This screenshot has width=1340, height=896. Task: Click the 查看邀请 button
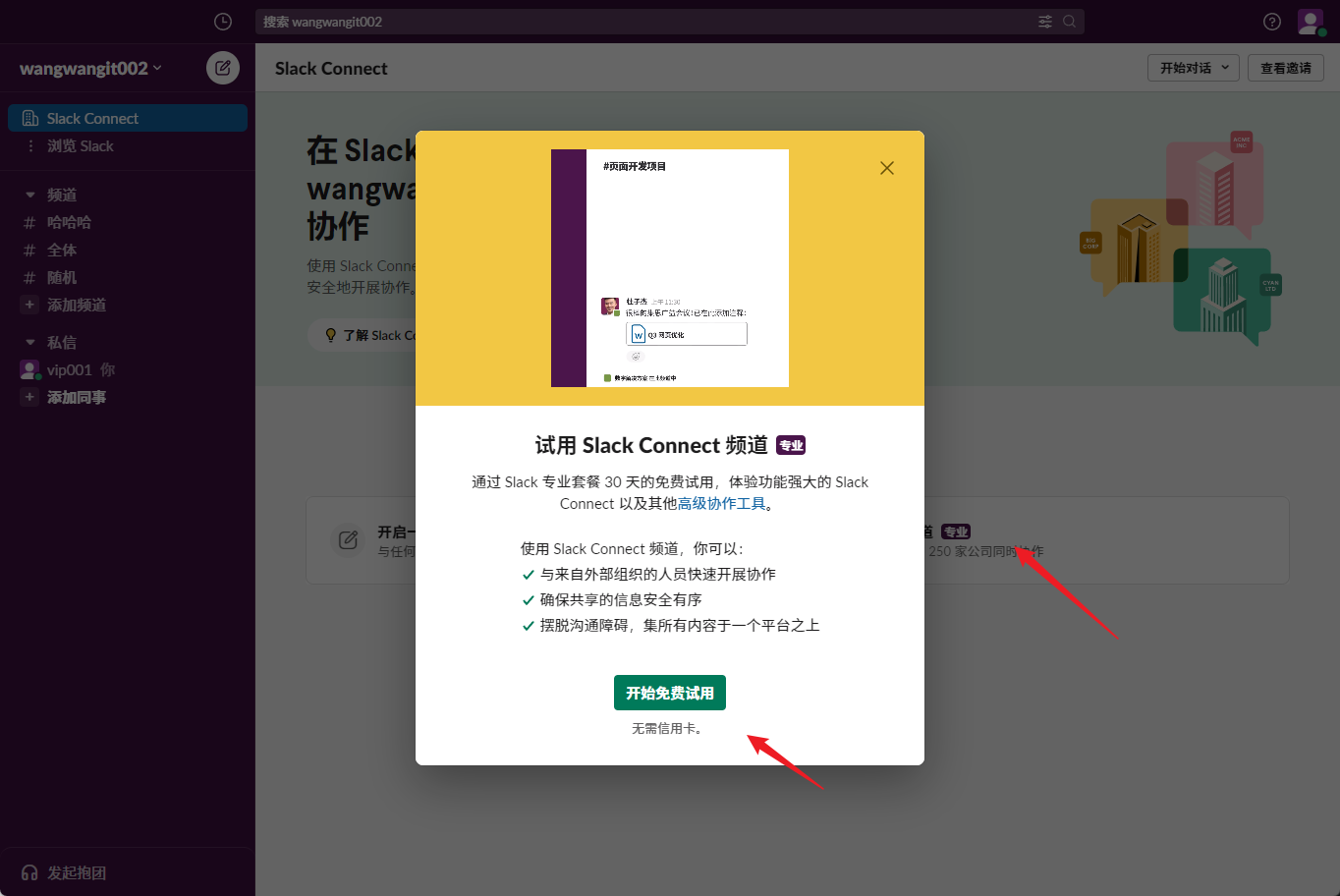pyautogui.click(x=1286, y=68)
